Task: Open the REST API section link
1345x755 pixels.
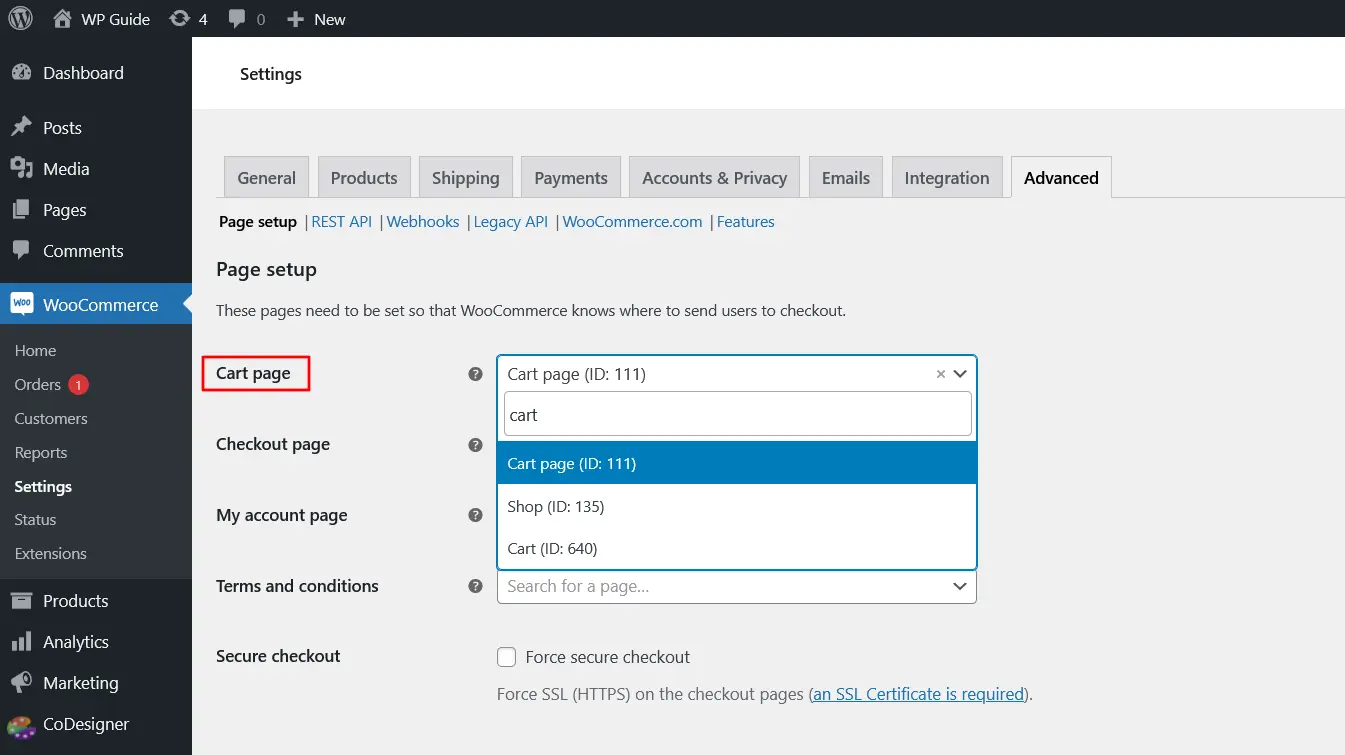Action: pyautogui.click(x=341, y=222)
